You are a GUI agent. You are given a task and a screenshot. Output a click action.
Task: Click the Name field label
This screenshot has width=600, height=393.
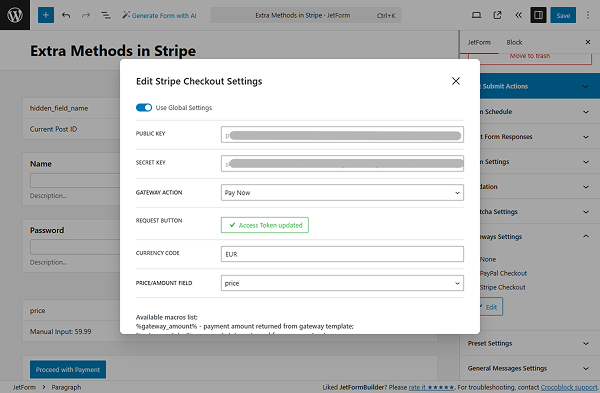click(x=41, y=164)
